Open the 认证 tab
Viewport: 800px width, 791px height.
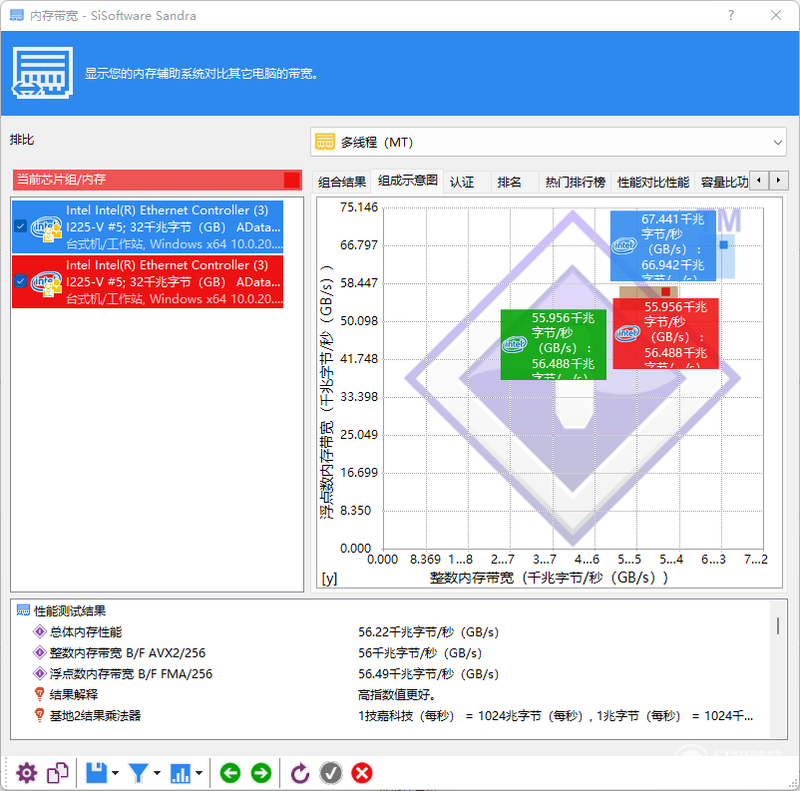point(462,182)
